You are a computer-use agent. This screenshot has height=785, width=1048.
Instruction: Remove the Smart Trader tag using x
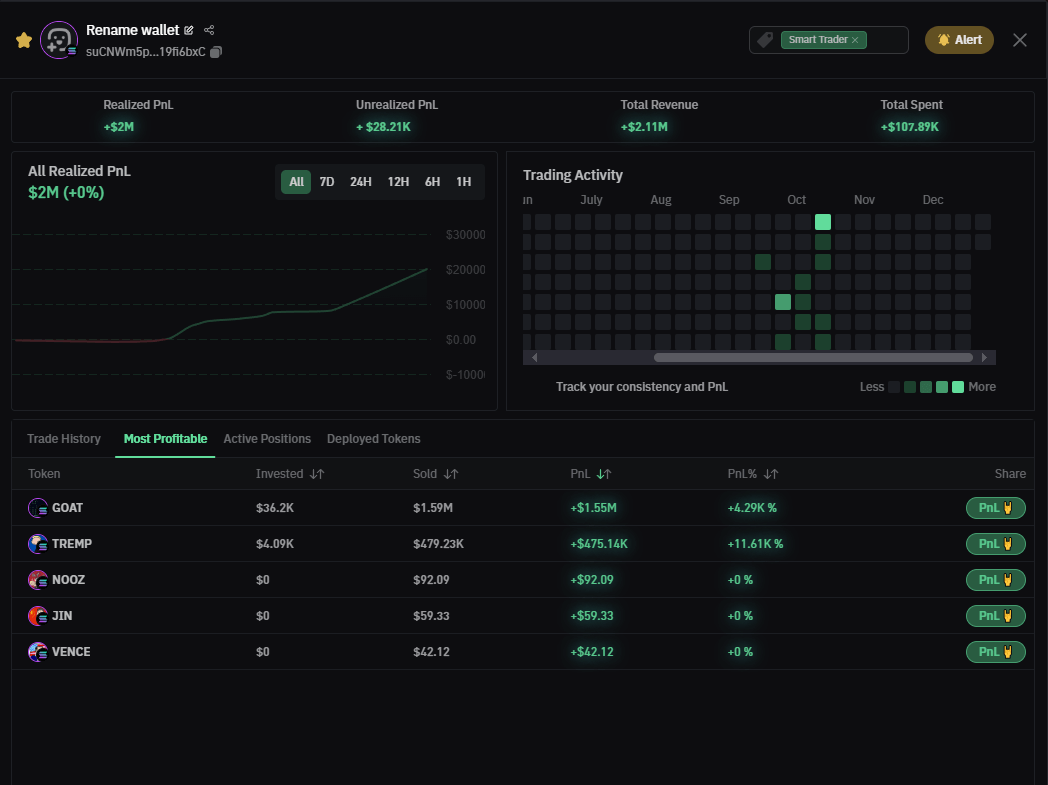(x=855, y=40)
